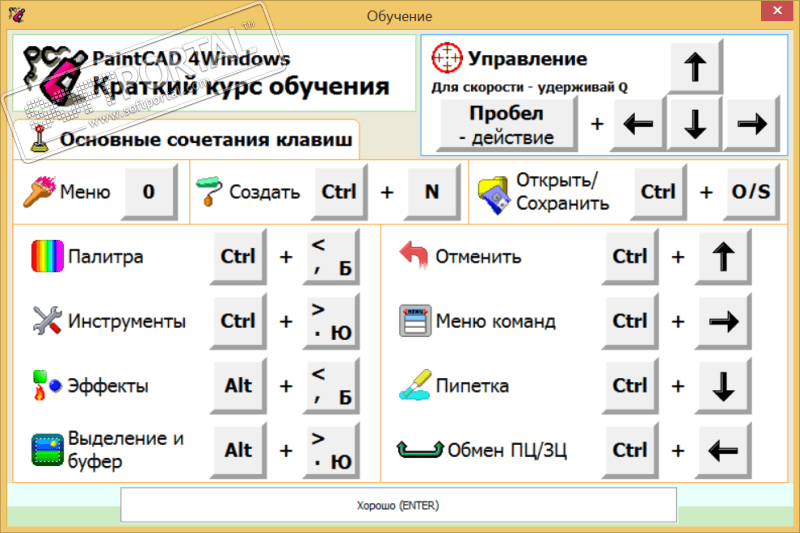Click the rainbow Палитра icon

47,256
